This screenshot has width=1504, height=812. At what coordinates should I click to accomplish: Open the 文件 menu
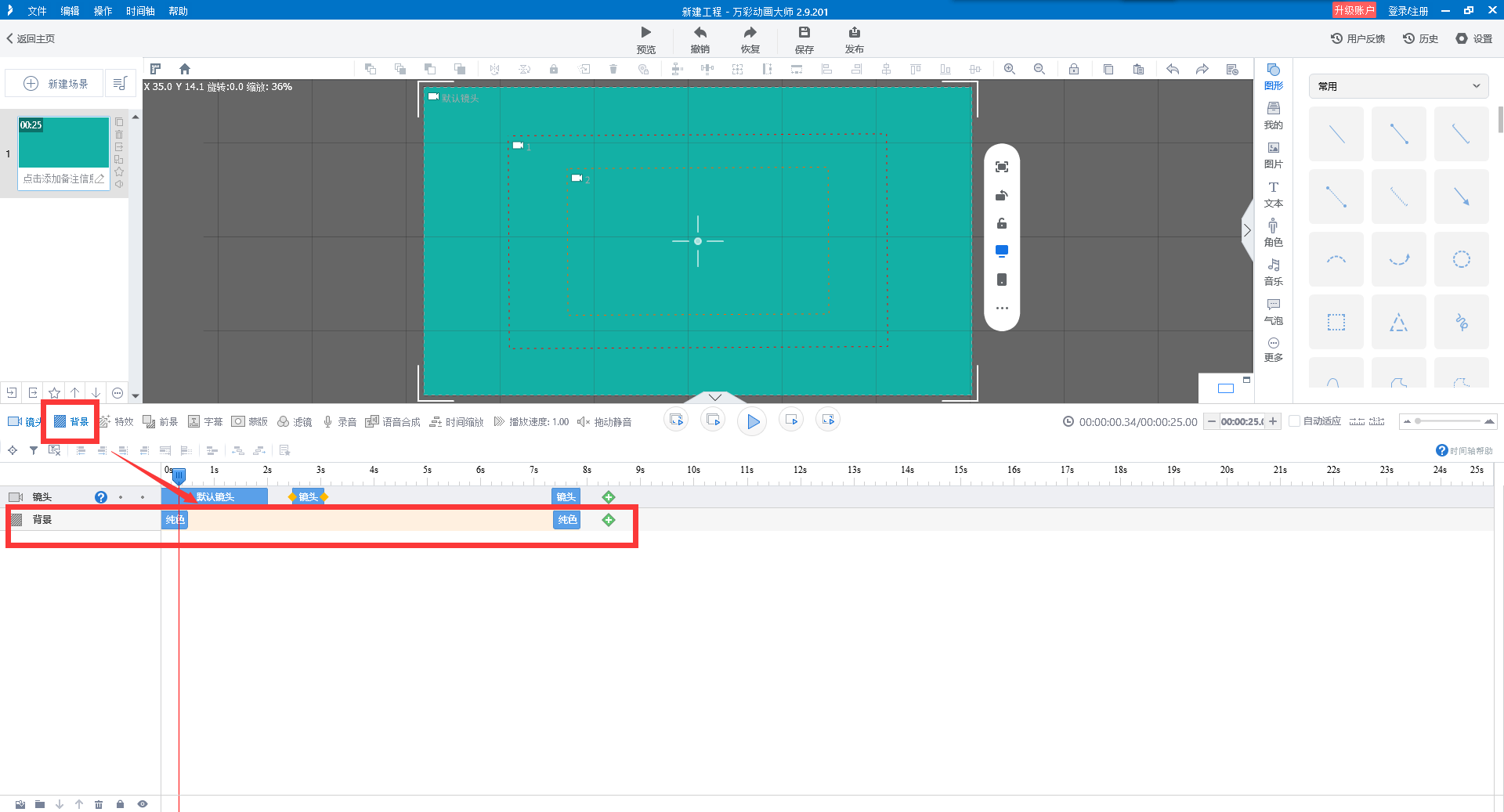37,11
